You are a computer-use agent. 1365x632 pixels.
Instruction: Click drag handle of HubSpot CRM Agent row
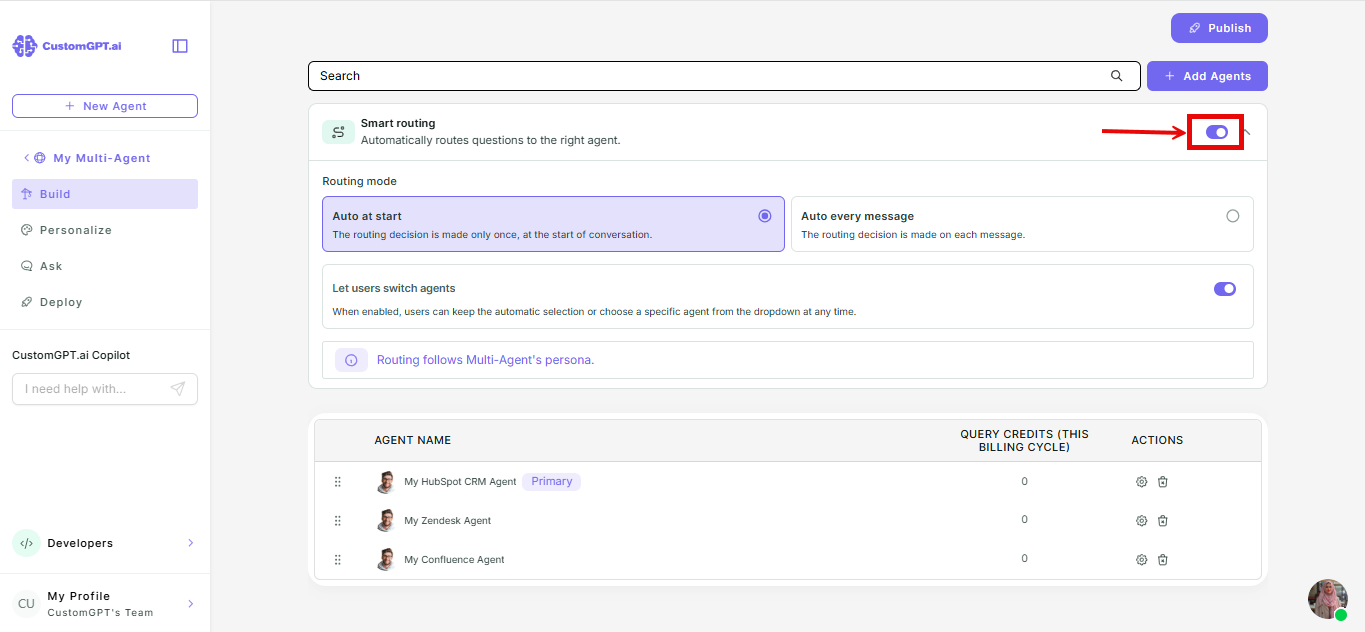point(338,482)
